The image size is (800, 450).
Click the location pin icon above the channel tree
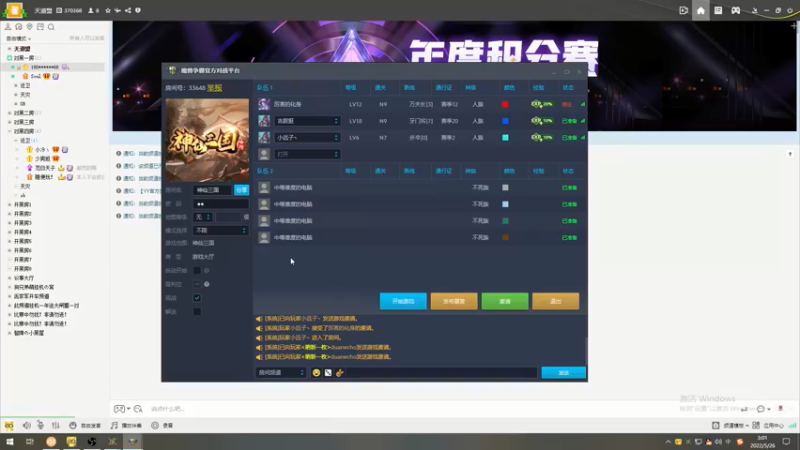tap(30, 27)
